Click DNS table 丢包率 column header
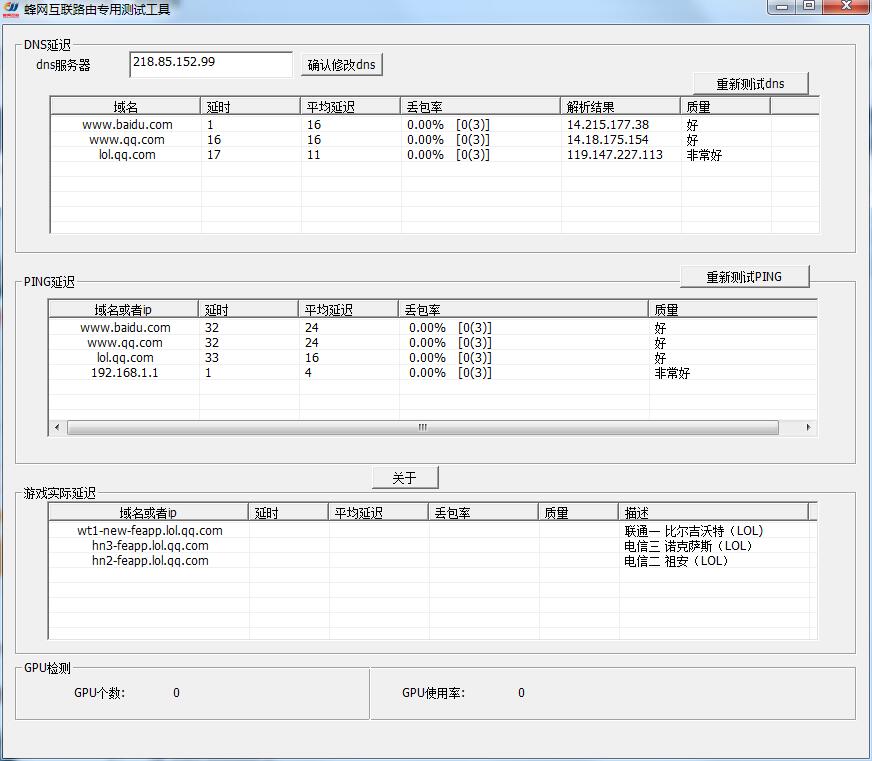 pyautogui.click(x=480, y=107)
